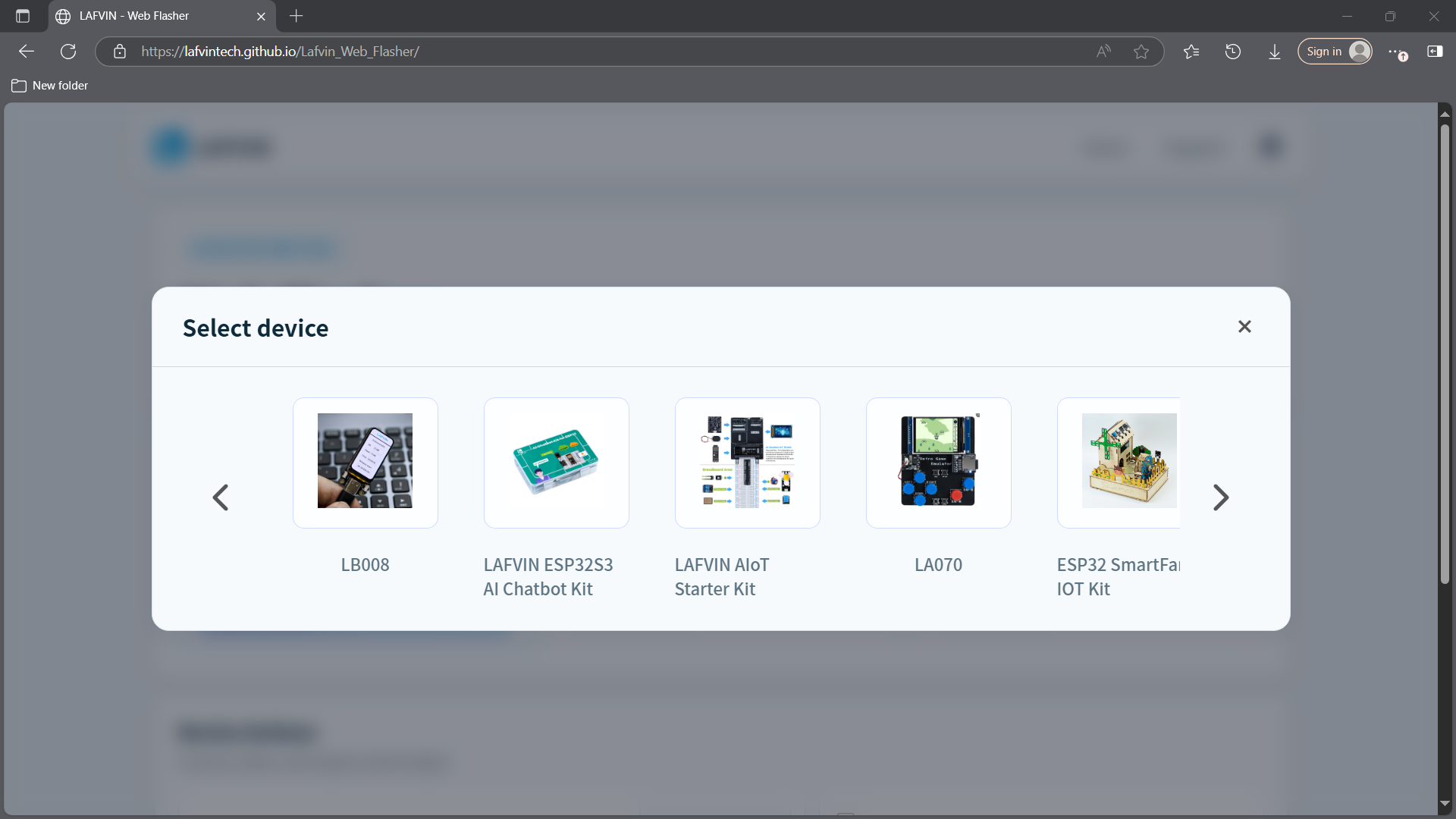Reload the Web Flasher page
This screenshot has width=1456, height=819.
[68, 52]
